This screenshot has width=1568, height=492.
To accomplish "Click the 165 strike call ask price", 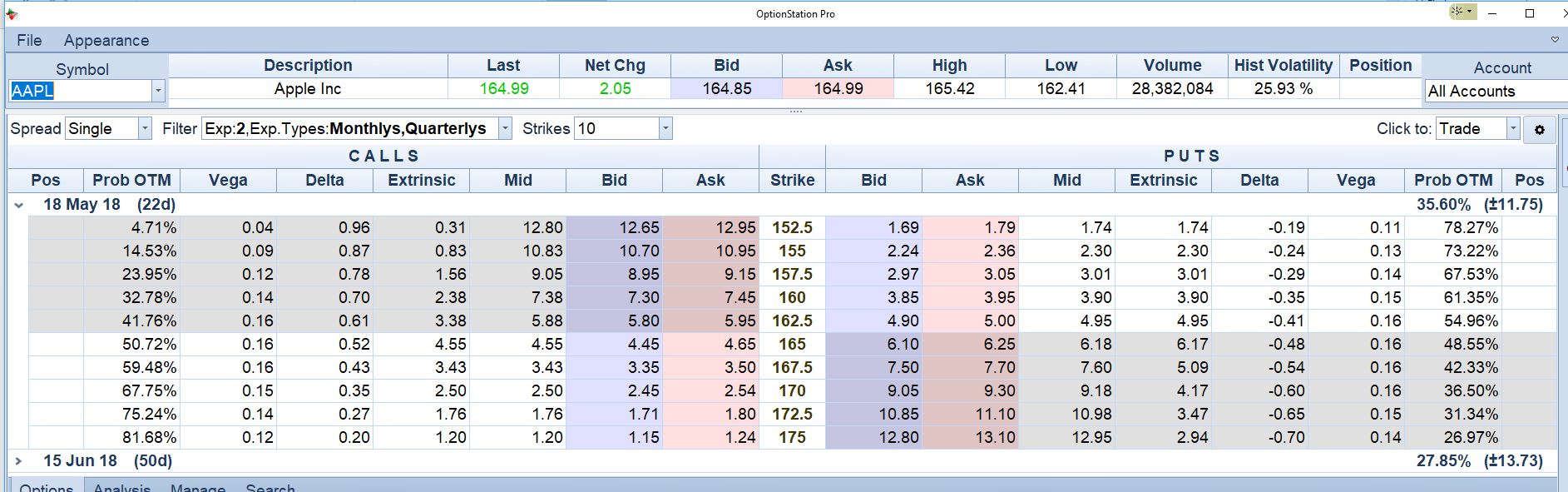I will [x=710, y=344].
